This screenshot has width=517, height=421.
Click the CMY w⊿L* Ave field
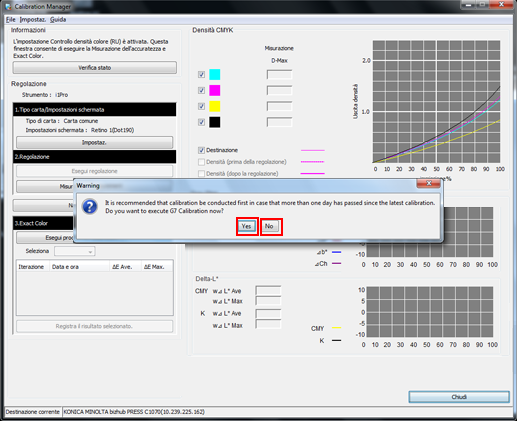pyautogui.click(x=268, y=291)
